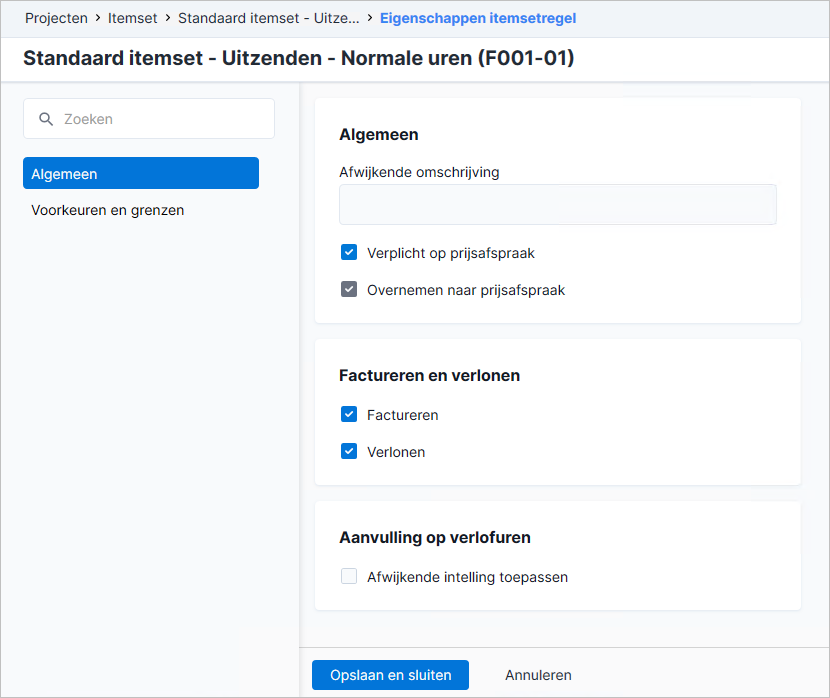This screenshot has height=698, width=830.
Task: Click the Annuleren button
Action: 538,675
